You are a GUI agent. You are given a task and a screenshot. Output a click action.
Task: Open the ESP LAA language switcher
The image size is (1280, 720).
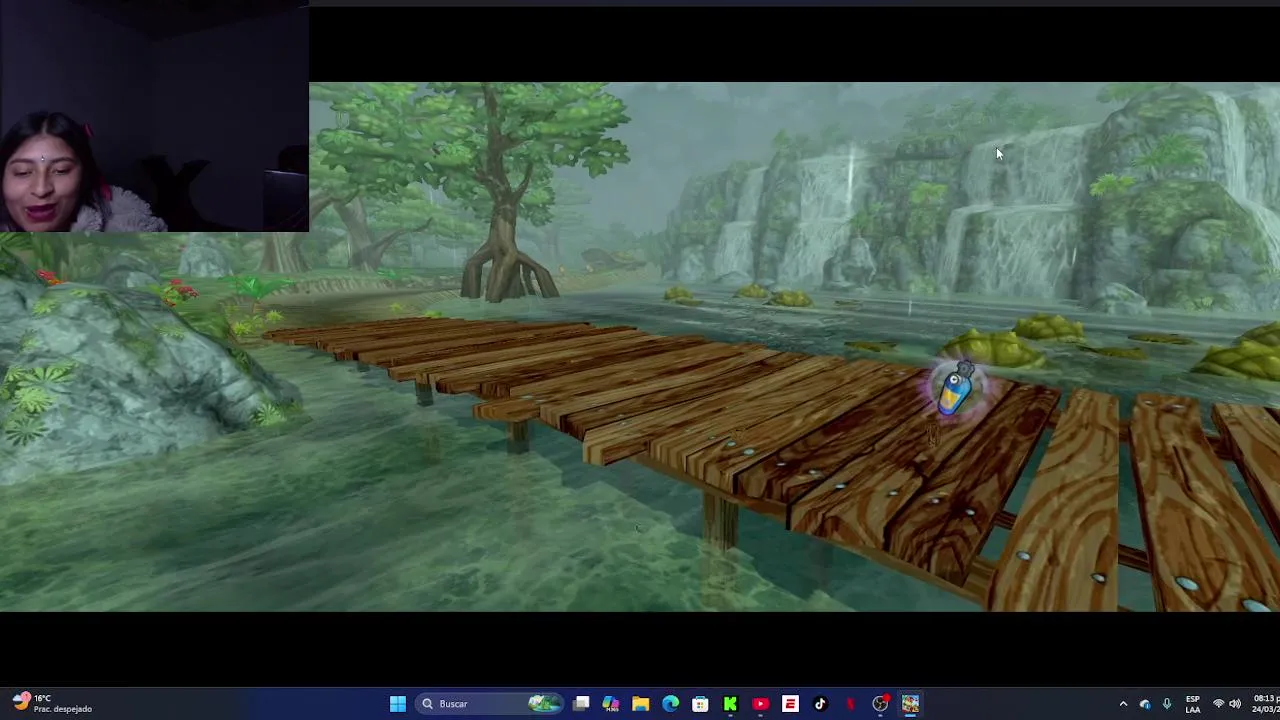1192,704
